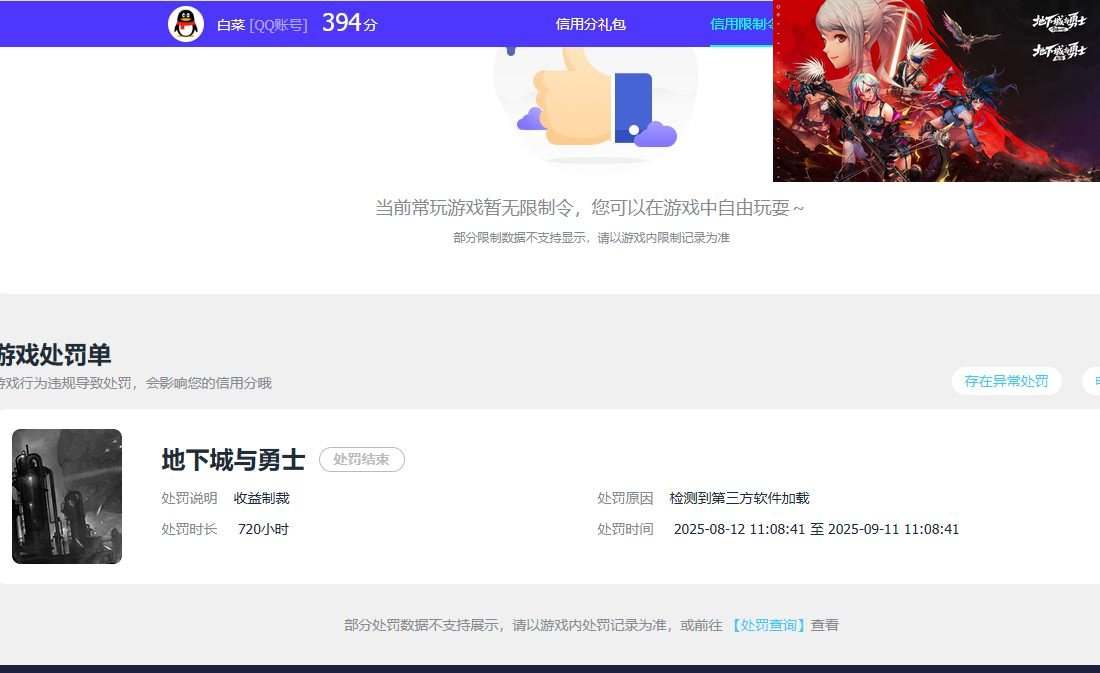Image resolution: width=1100 pixels, height=673 pixels.
Task: Click the 收益制裁 penalty description value
Action: click(262, 498)
